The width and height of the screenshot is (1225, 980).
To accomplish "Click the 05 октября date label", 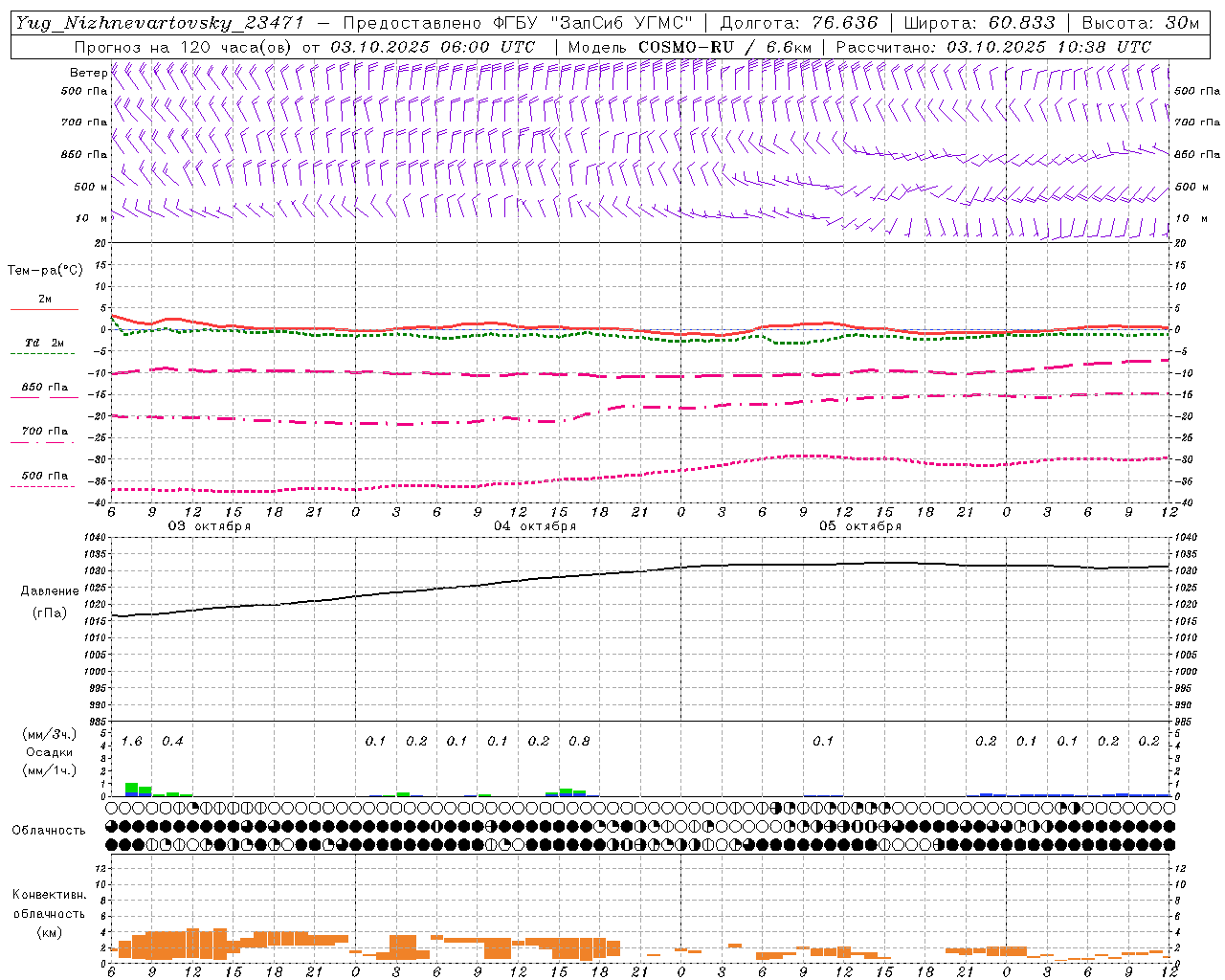I will pos(860,526).
